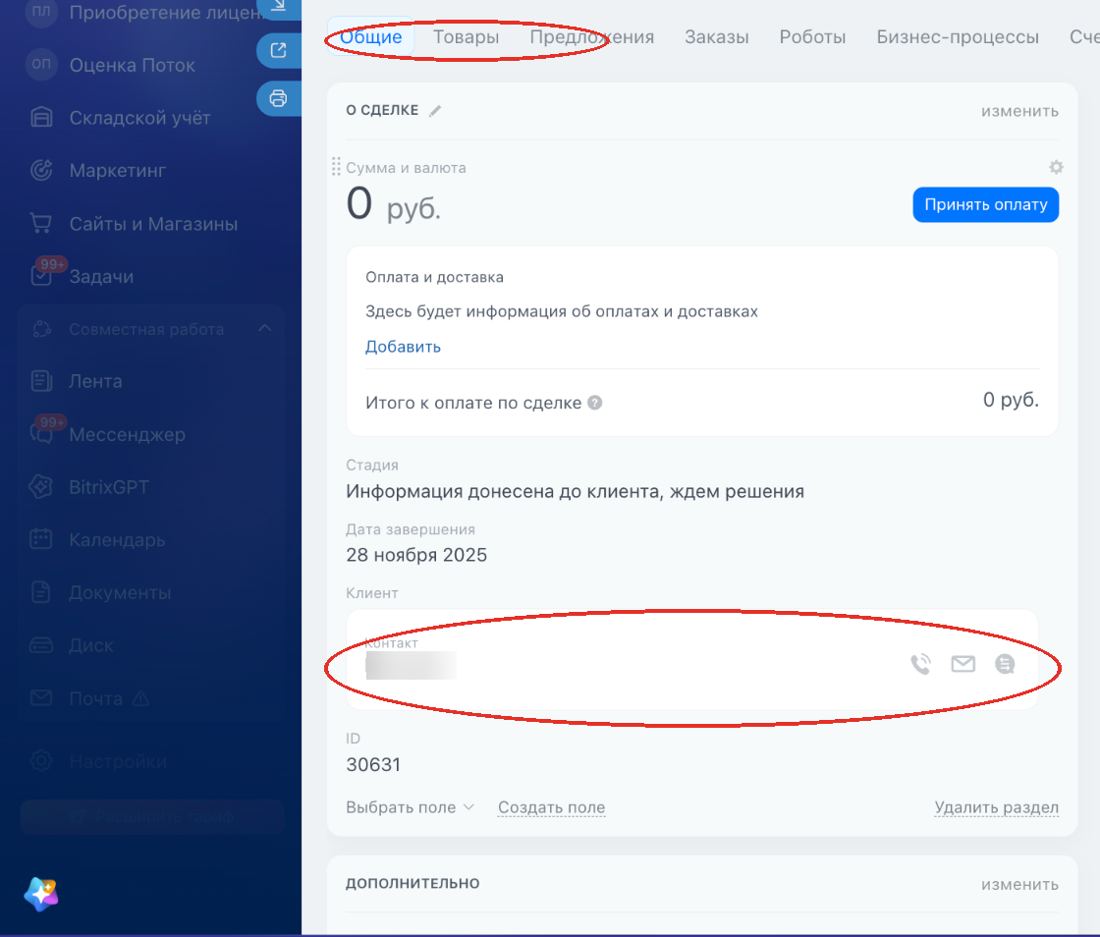
Task: Expand the Выбрать поле dropdown
Action: click(410, 807)
